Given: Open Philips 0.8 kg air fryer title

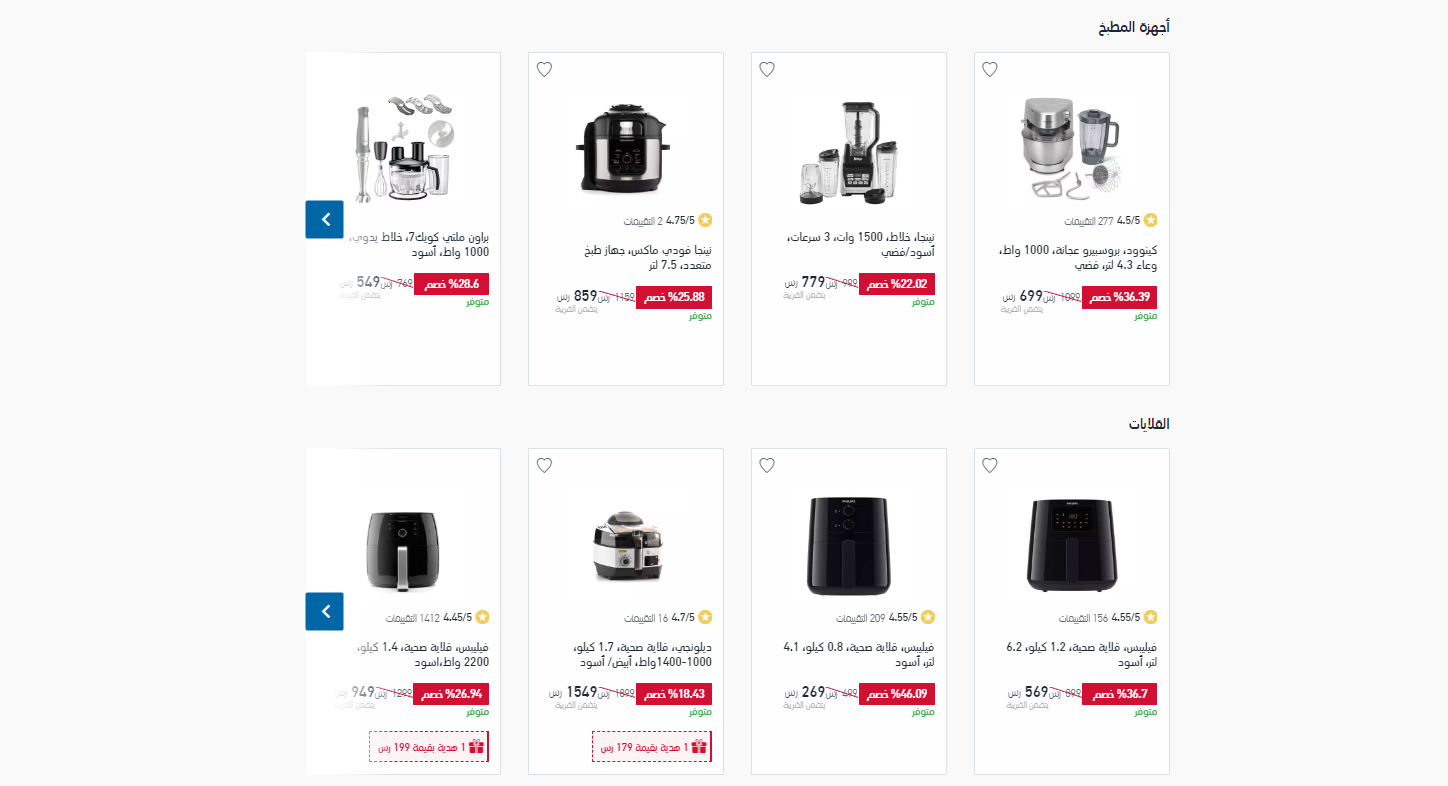Looking at the screenshot, I should pos(858,654).
